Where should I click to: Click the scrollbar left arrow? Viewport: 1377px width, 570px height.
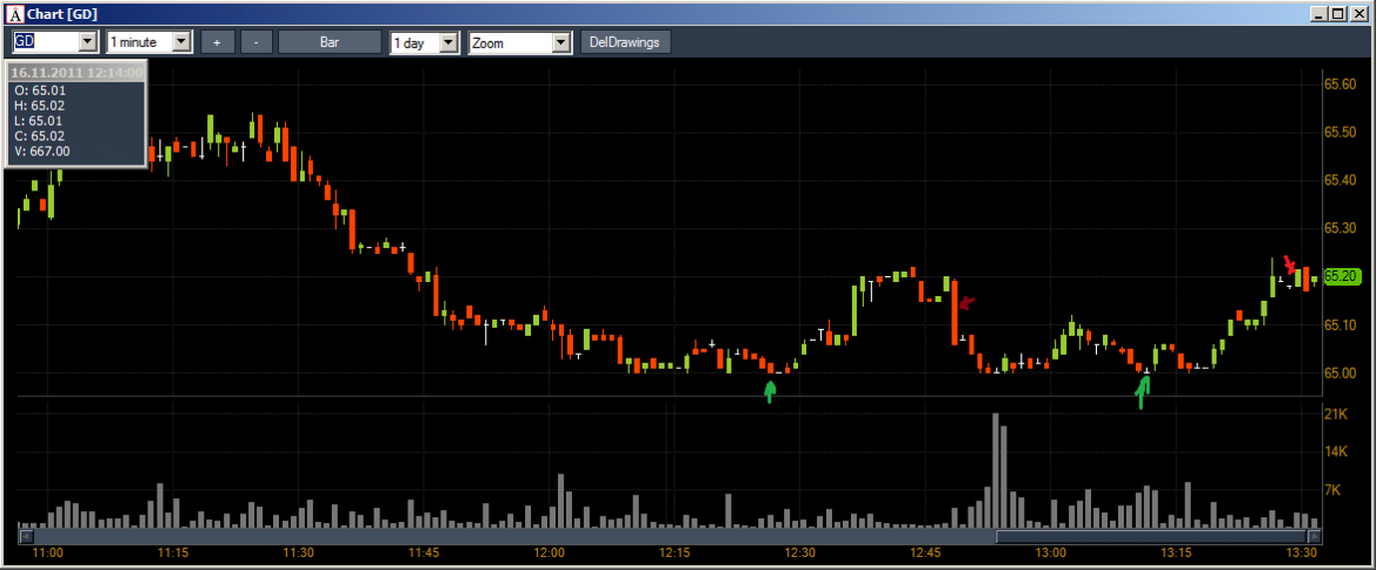point(25,537)
